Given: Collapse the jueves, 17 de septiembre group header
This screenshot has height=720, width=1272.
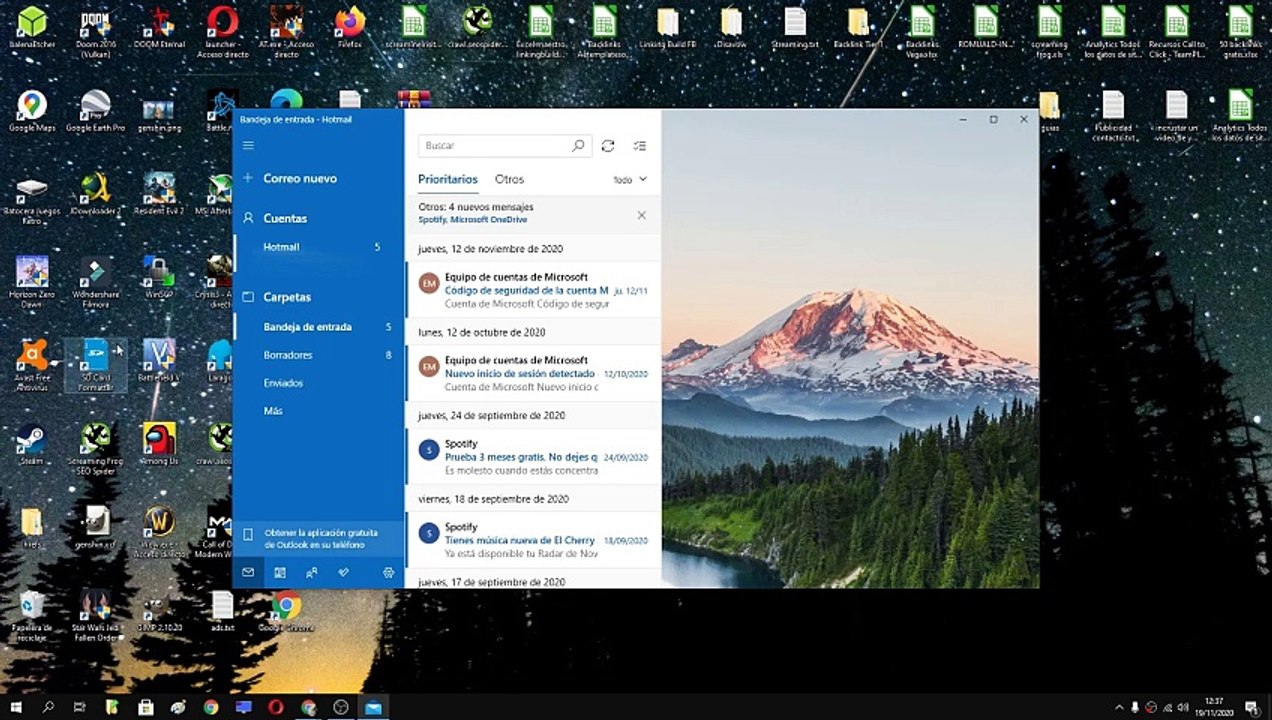Looking at the screenshot, I should (x=534, y=581).
